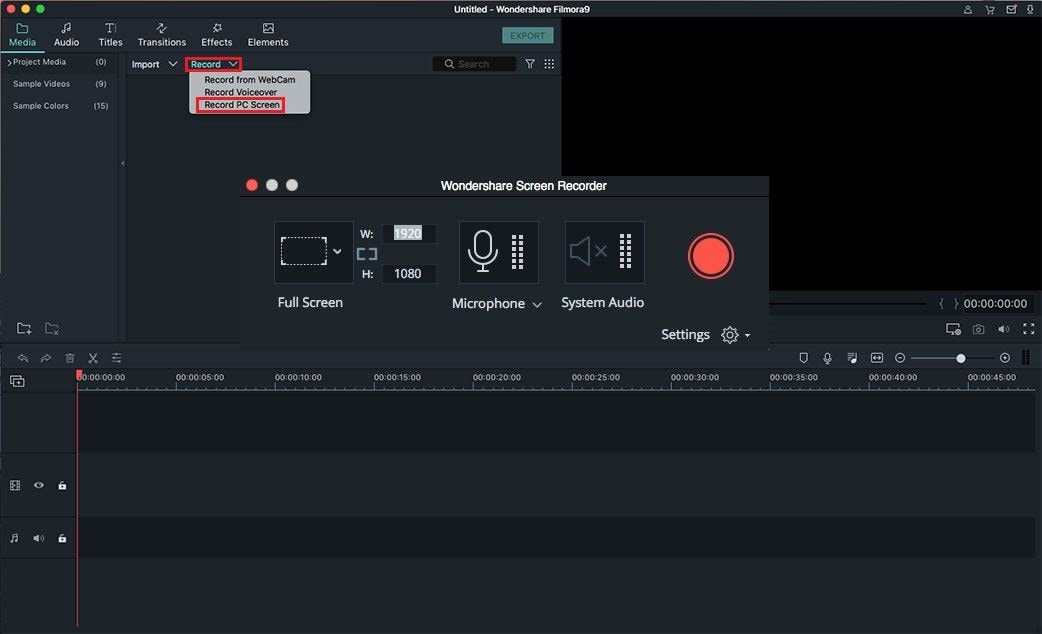Viewport: 1042px width, 634px height.
Task: Click the audio track music note icon
Action: pyautogui.click(x=15, y=538)
